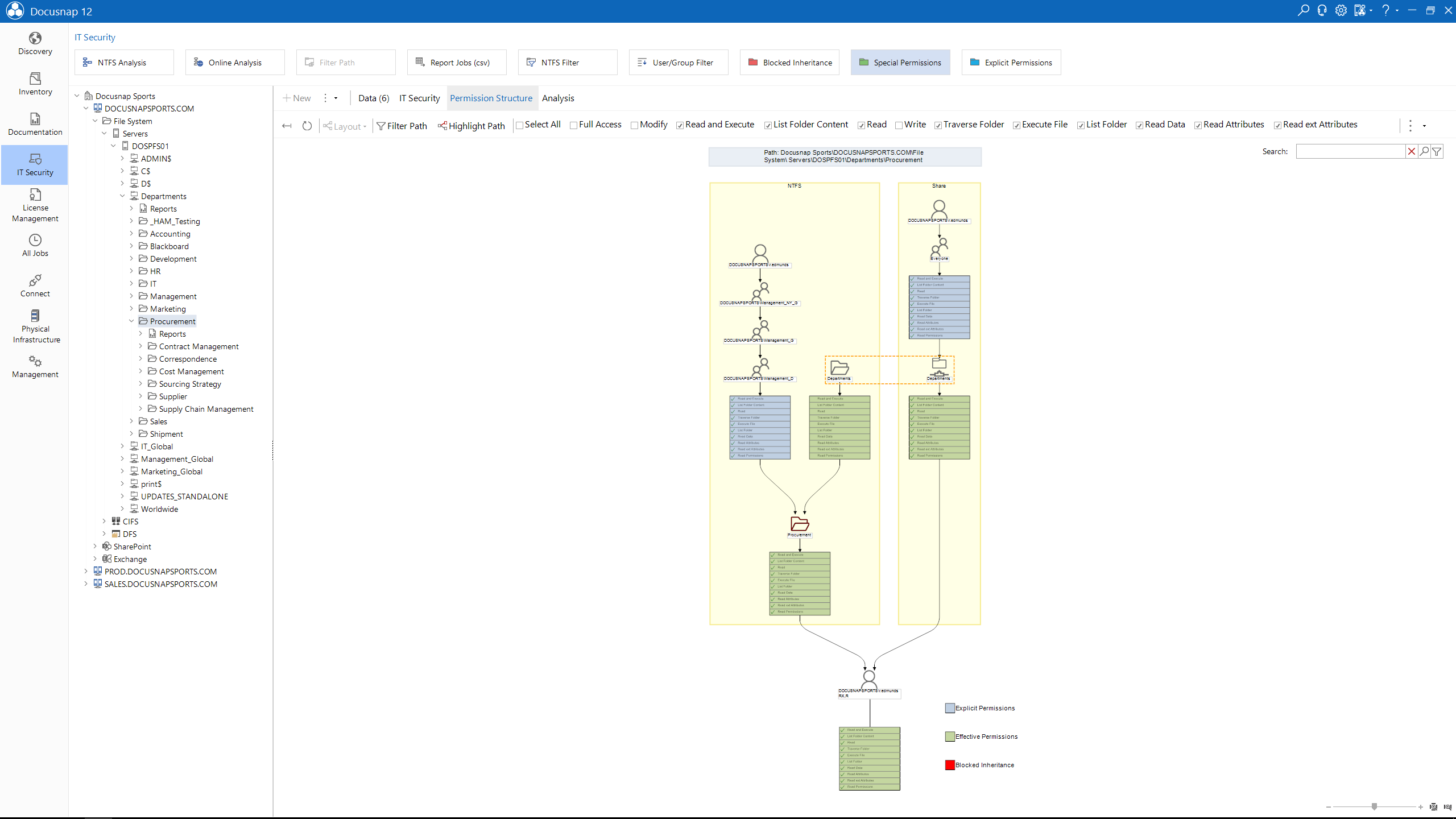Check the Select All checkbox

[x=519, y=125]
